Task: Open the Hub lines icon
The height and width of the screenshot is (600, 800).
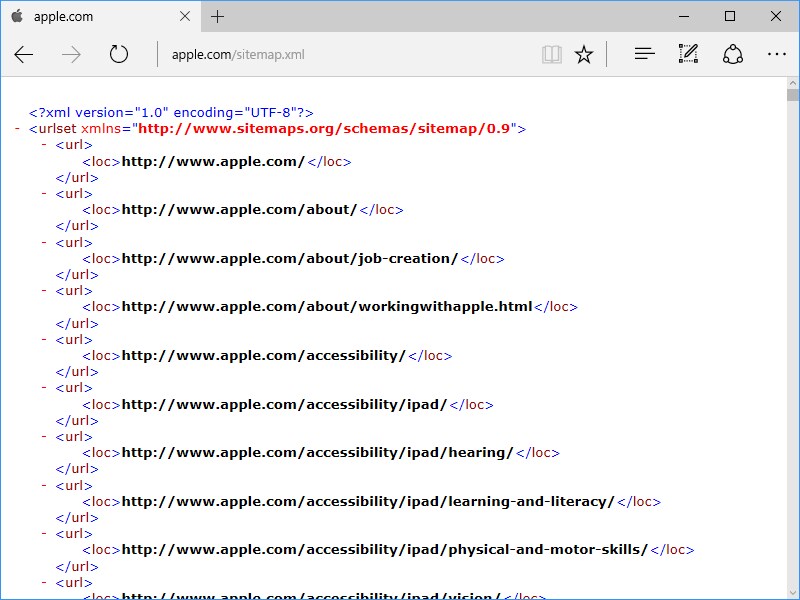Action: 644,54
